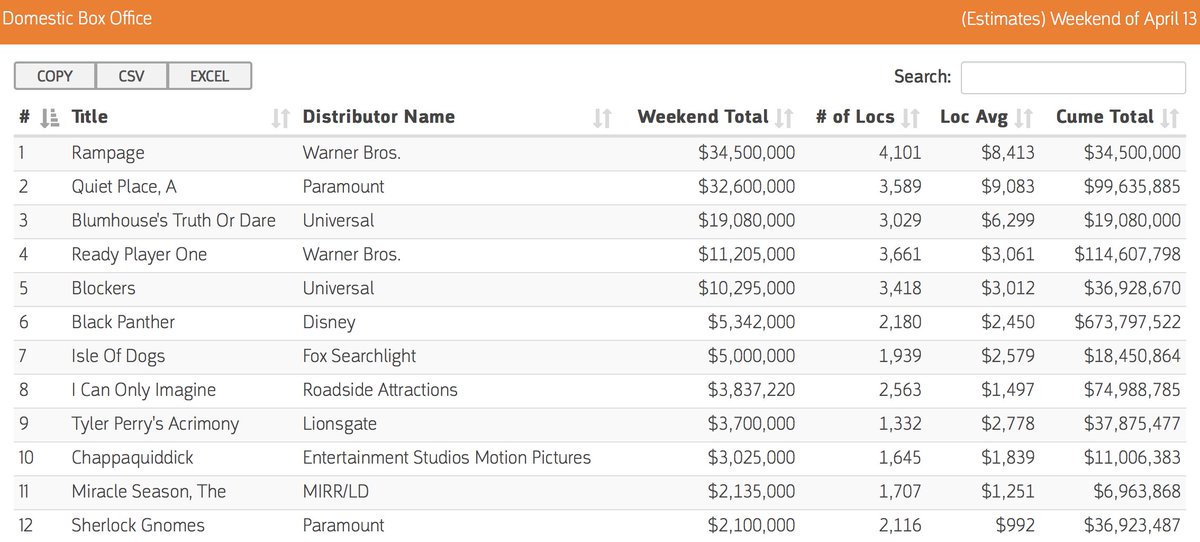Click Fox Searchlight distributor cell

[x=359, y=356]
